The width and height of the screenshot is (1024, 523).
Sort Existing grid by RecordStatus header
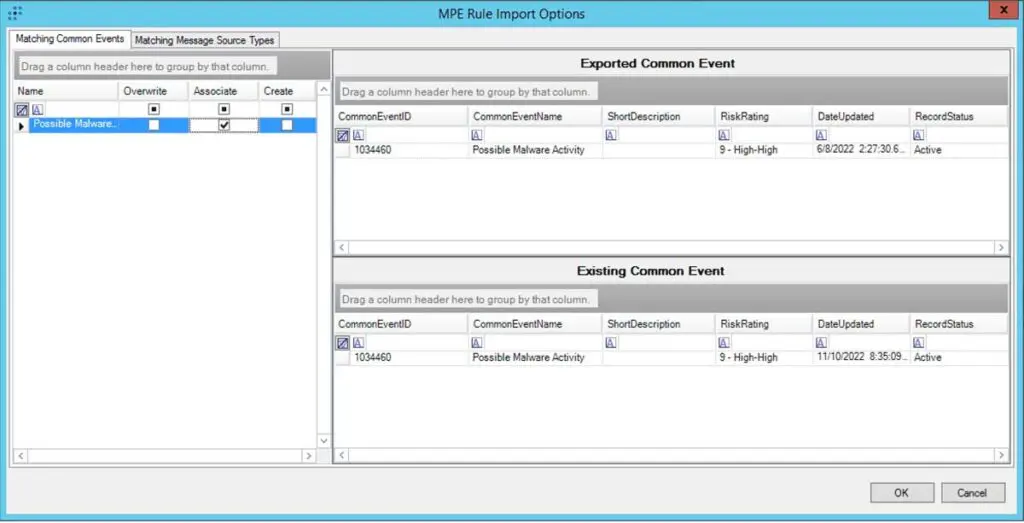(x=958, y=324)
